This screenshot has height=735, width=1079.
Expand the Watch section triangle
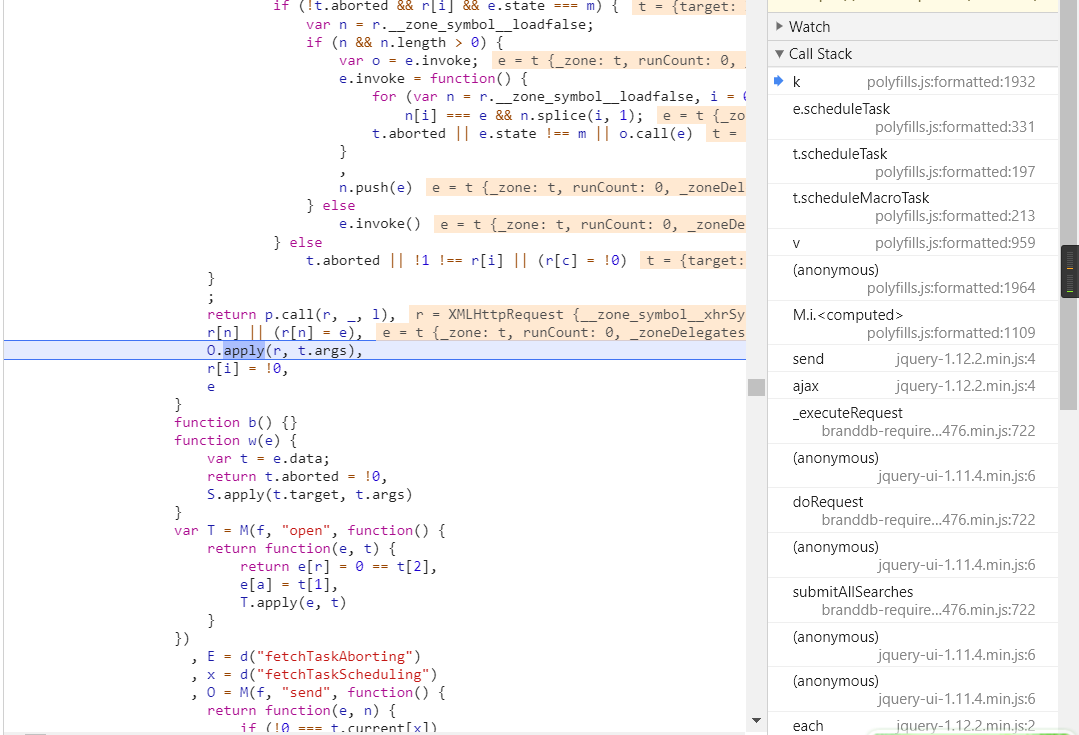(779, 27)
